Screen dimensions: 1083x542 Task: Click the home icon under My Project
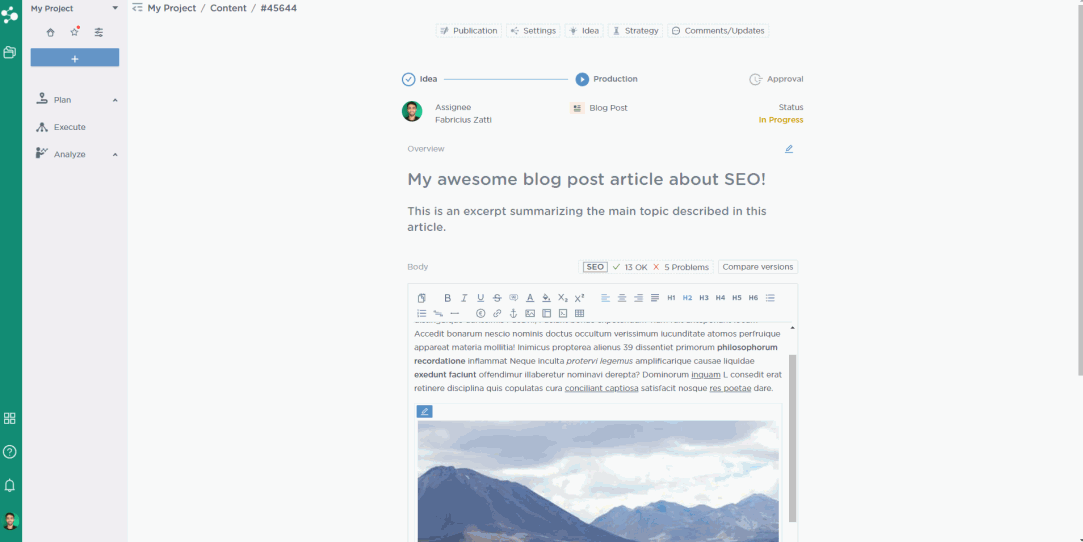pyautogui.click(x=51, y=32)
